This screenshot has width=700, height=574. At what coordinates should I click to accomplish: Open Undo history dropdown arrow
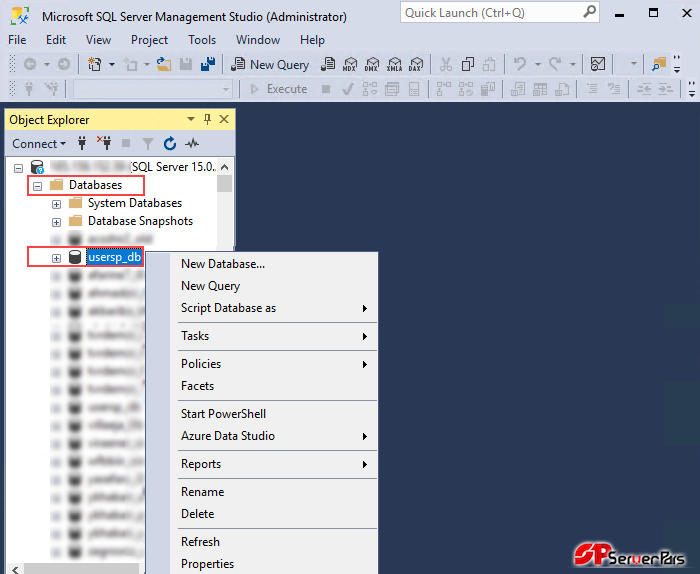[538, 65]
